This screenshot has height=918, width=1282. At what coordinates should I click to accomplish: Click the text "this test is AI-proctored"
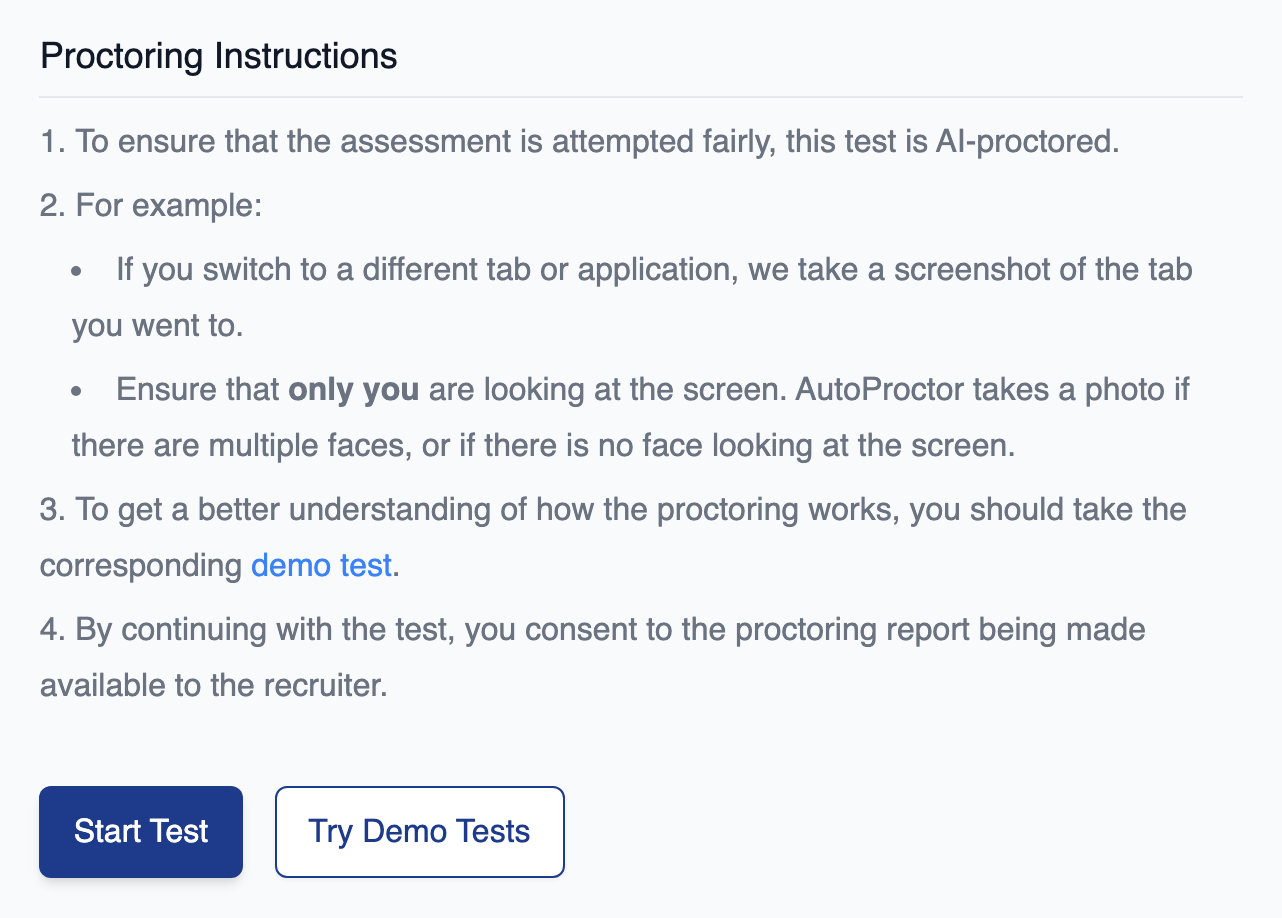(951, 142)
